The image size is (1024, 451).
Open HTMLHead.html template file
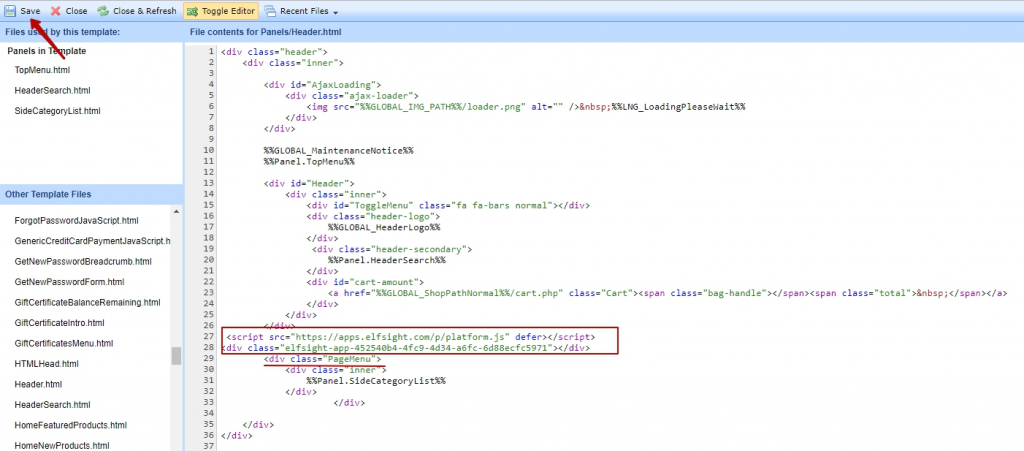tap(46, 364)
